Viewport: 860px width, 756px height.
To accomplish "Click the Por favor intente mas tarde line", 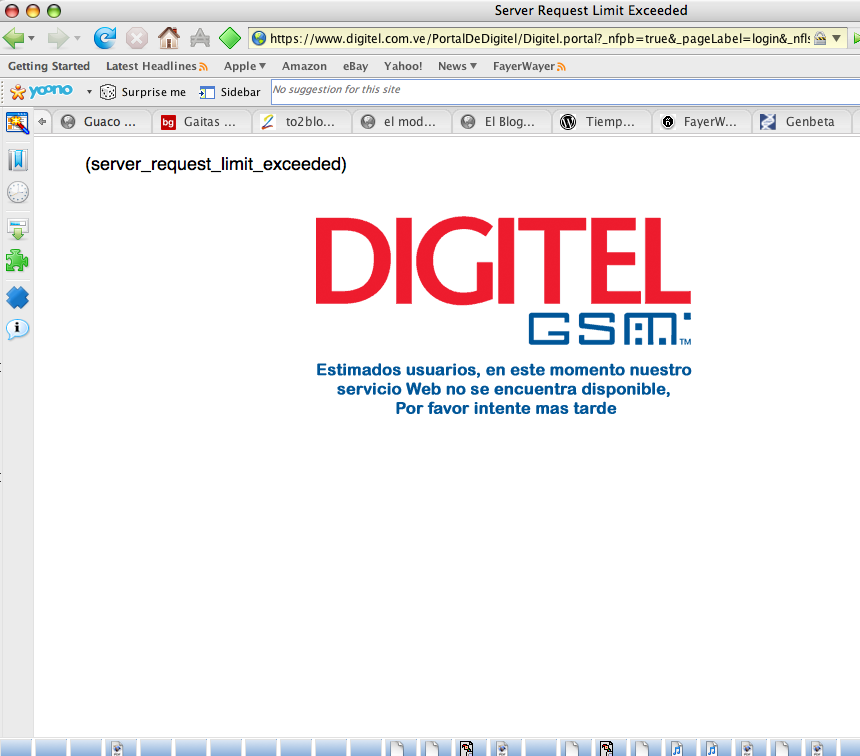I will click(506, 409).
